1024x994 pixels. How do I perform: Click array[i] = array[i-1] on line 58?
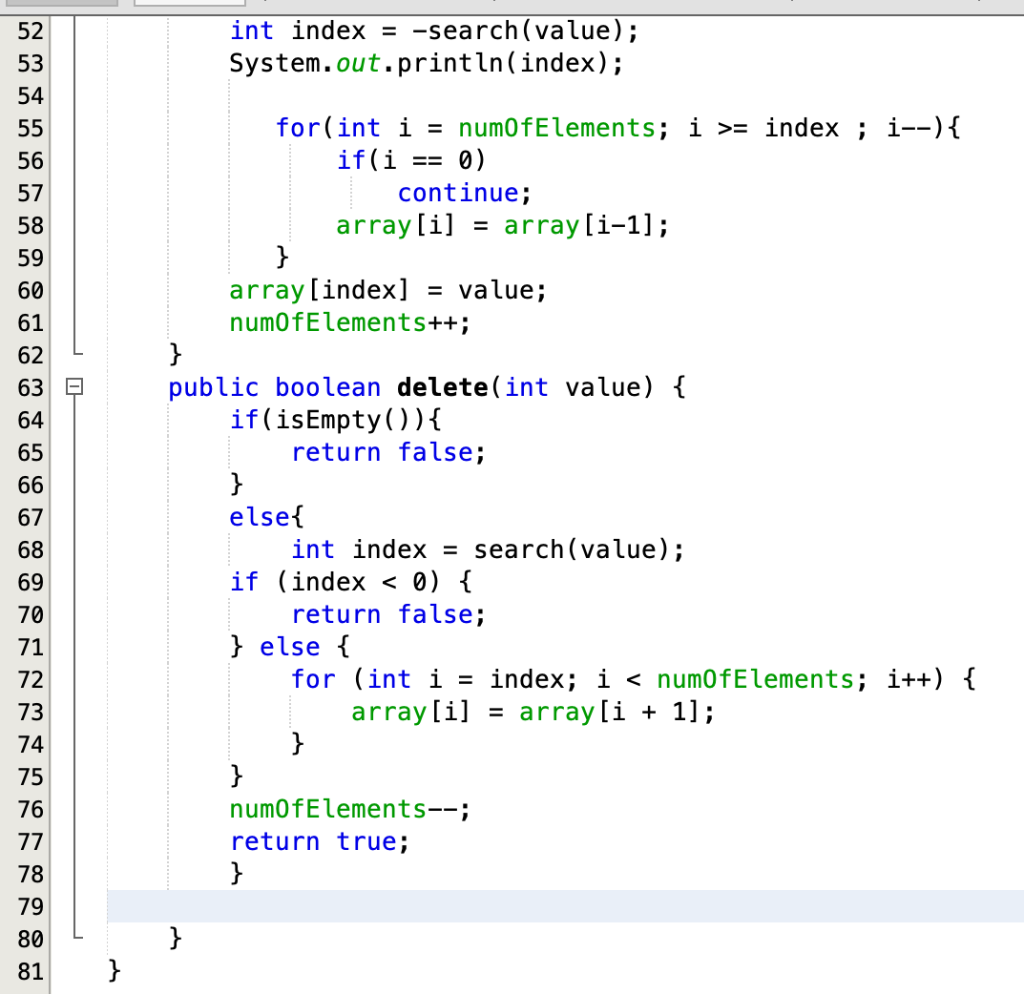(500, 225)
